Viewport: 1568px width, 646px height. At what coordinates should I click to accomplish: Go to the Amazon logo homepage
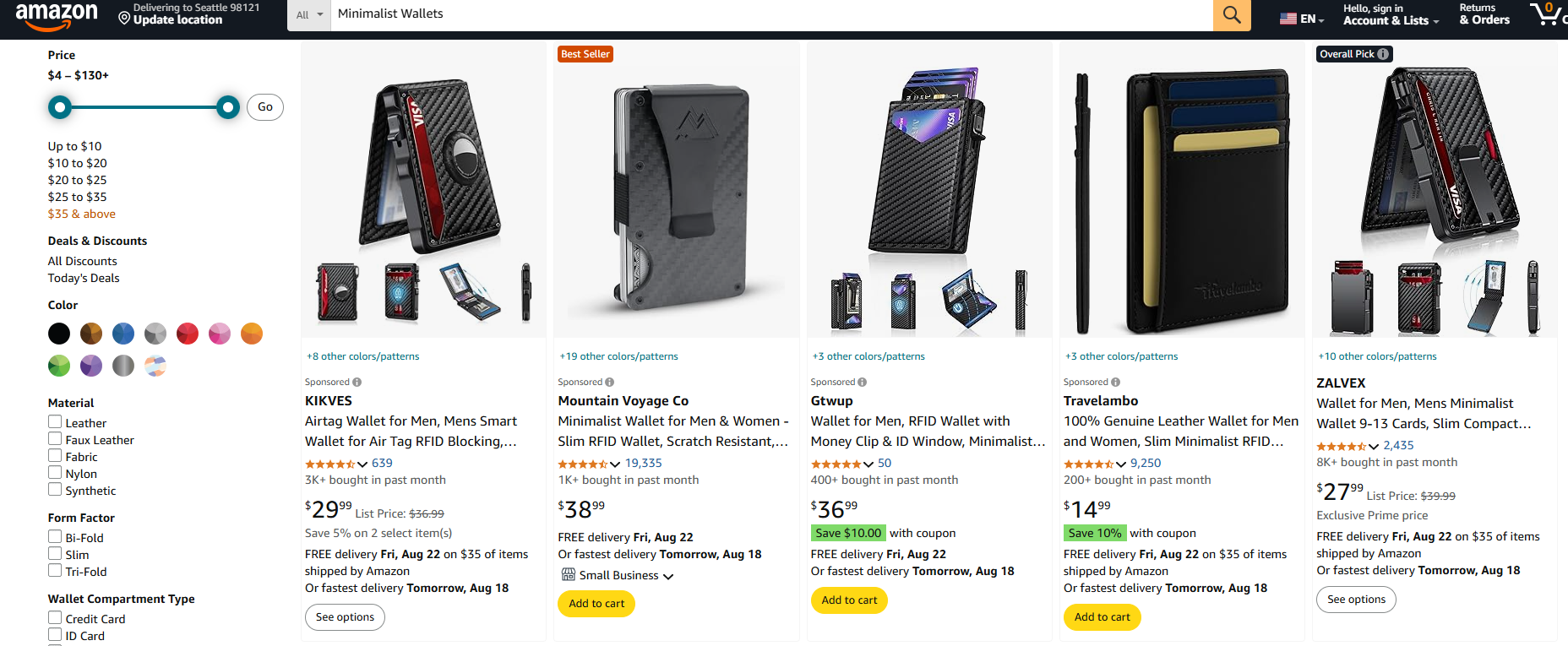[57, 14]
